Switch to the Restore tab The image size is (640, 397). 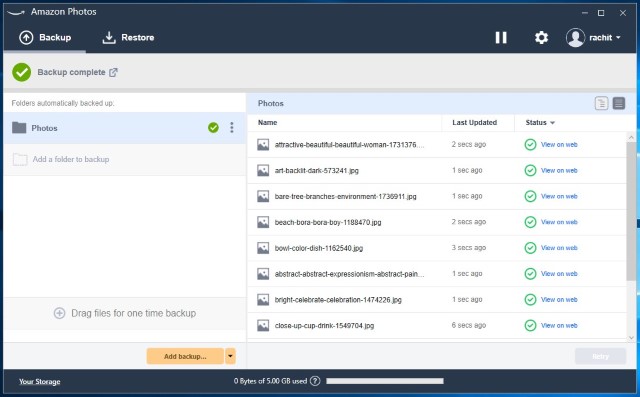[128, 38]
